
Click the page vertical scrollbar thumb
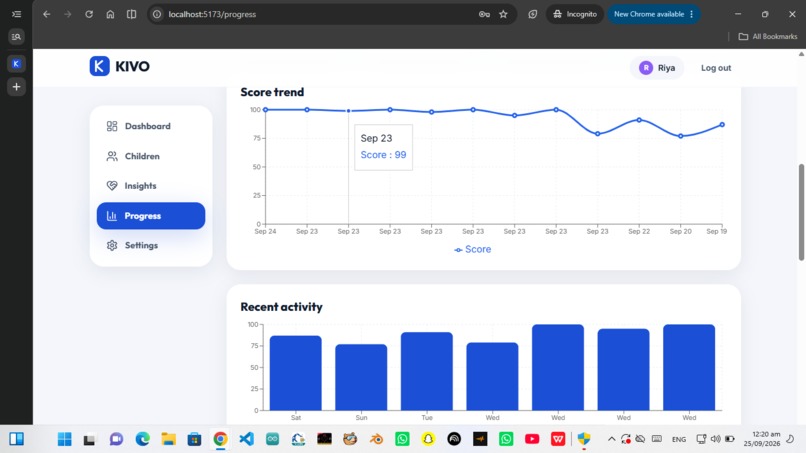801,212
